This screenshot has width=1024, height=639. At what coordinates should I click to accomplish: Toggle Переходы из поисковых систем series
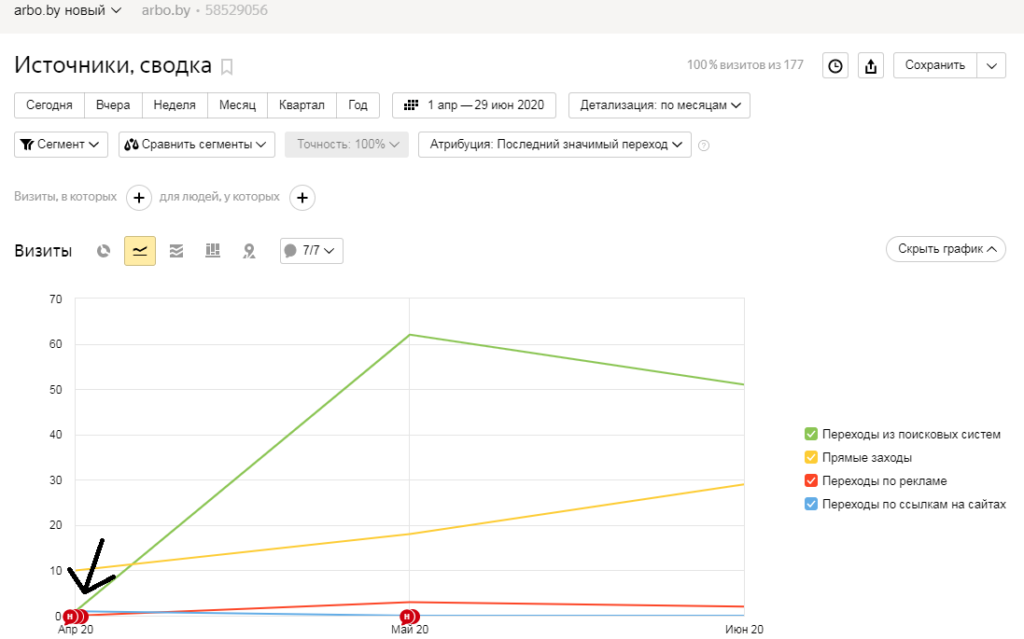(811, 434)
